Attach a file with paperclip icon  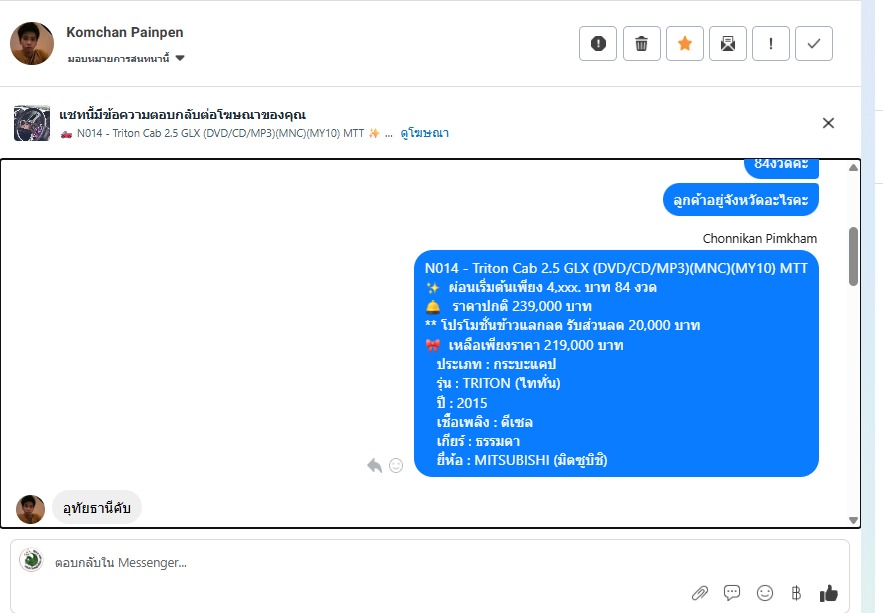point(700,593)
